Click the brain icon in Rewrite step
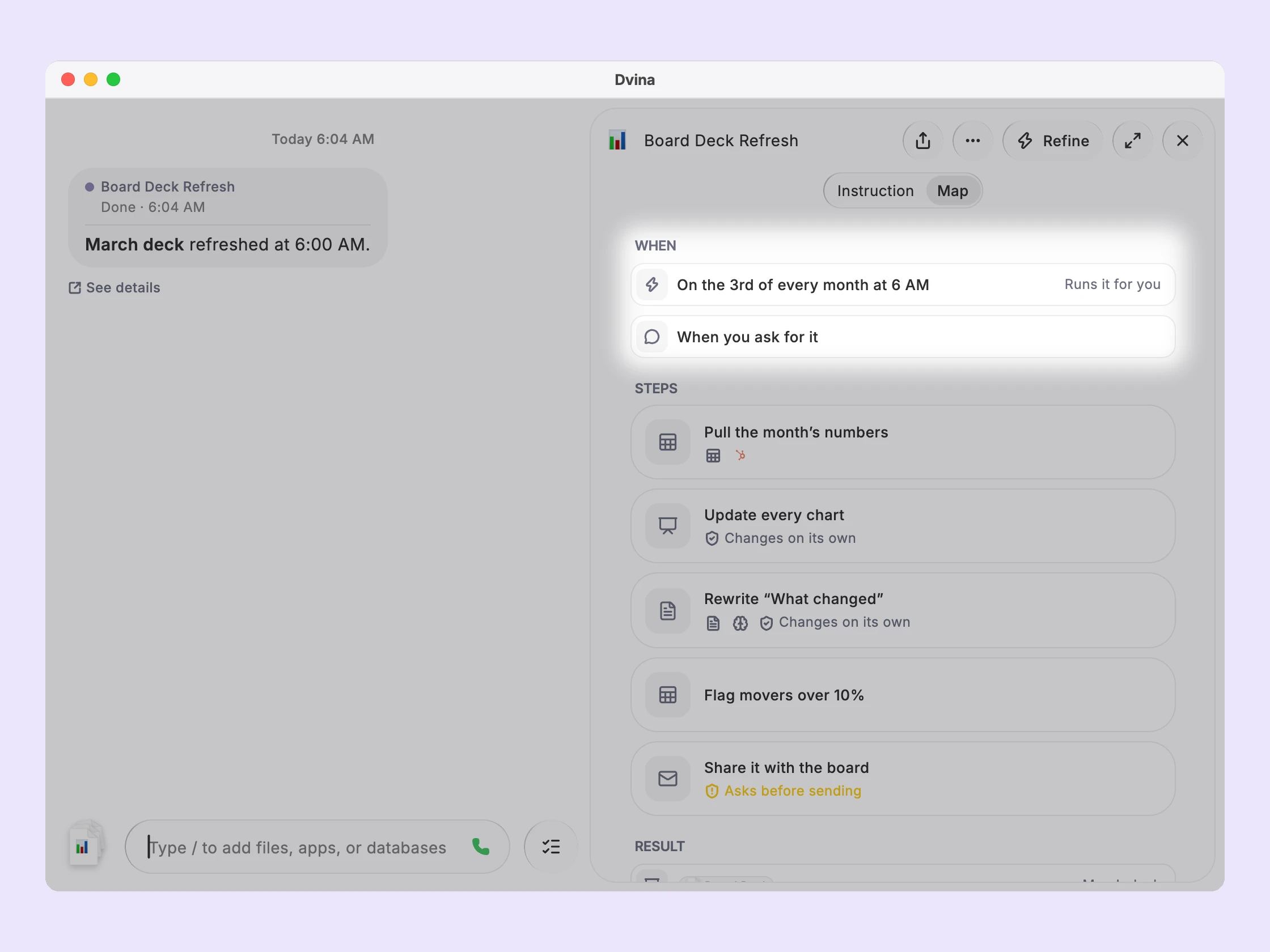Screen dimensions: 1270x952 click(x=740, y=623)
